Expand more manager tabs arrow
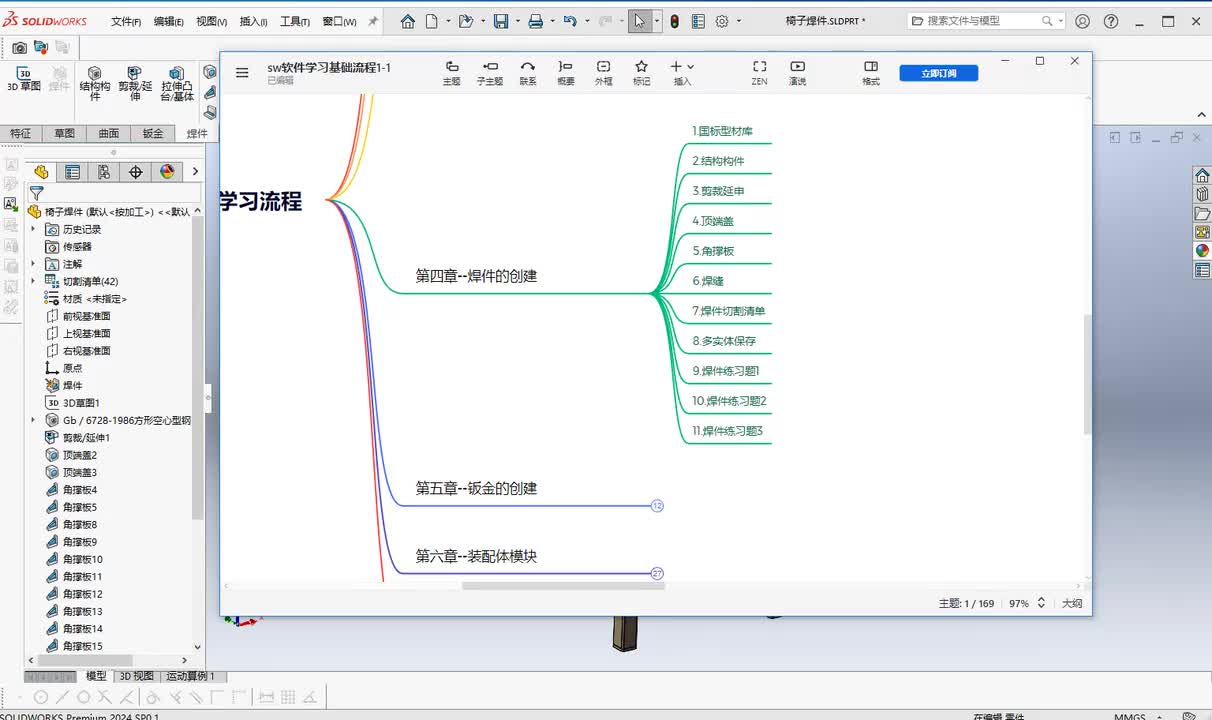 coord(195,172)
